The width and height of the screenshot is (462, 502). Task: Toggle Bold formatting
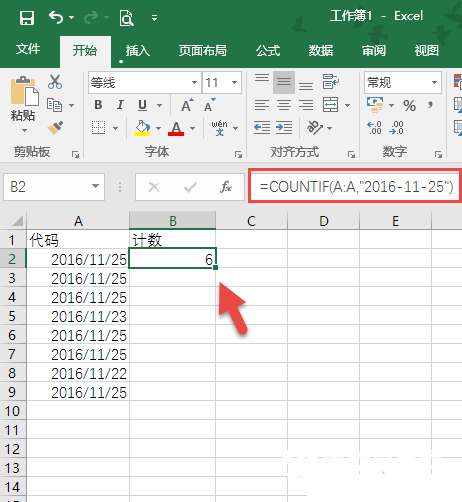98,105
